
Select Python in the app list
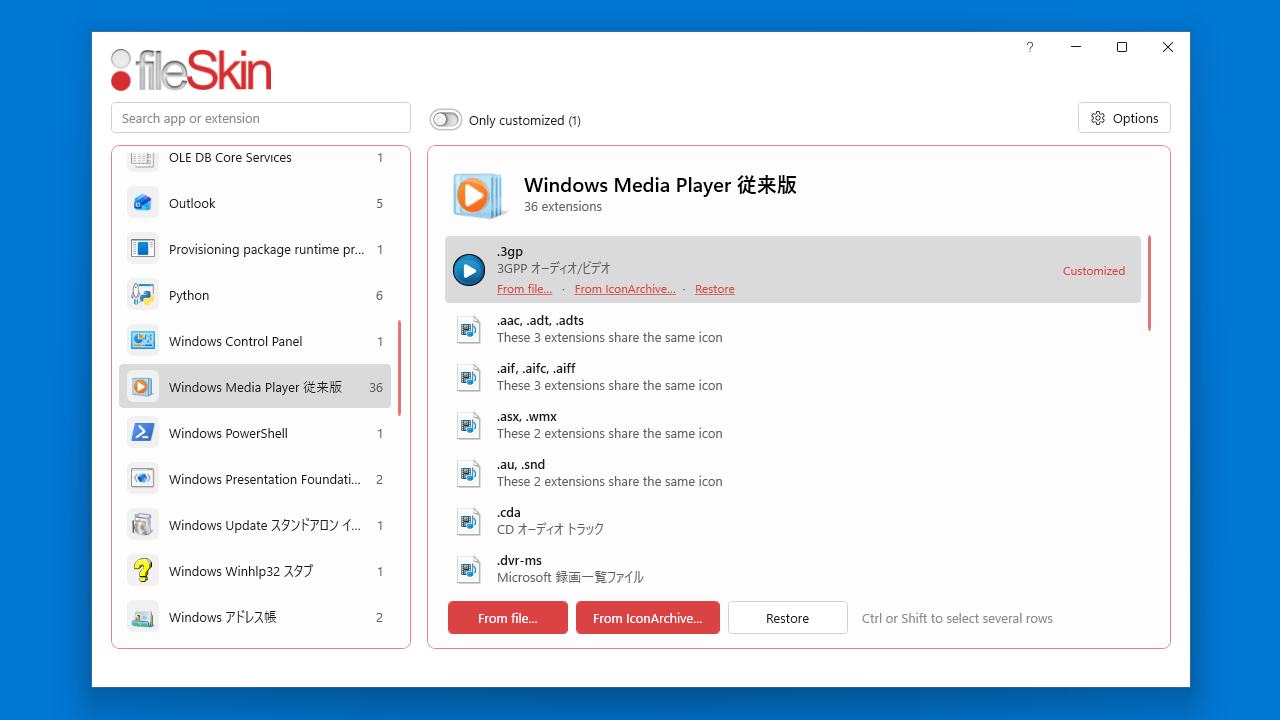point(255,295)
